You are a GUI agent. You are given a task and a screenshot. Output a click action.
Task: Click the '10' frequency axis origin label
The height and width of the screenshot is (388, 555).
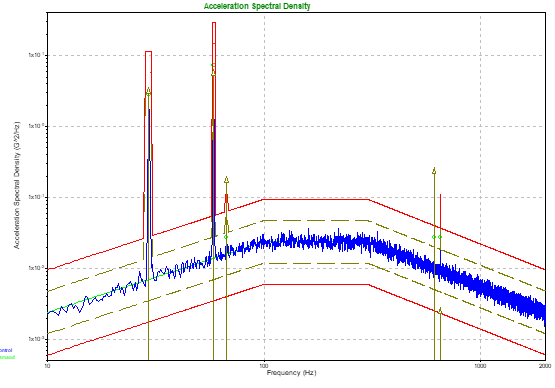(47, 366)
